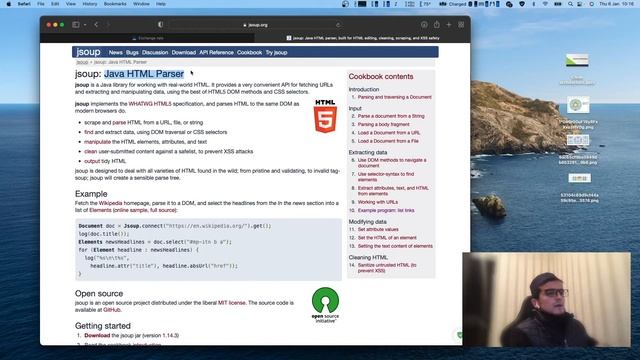
Task: Open 'Parse a document from a String' link
Action: pos(391,116)
